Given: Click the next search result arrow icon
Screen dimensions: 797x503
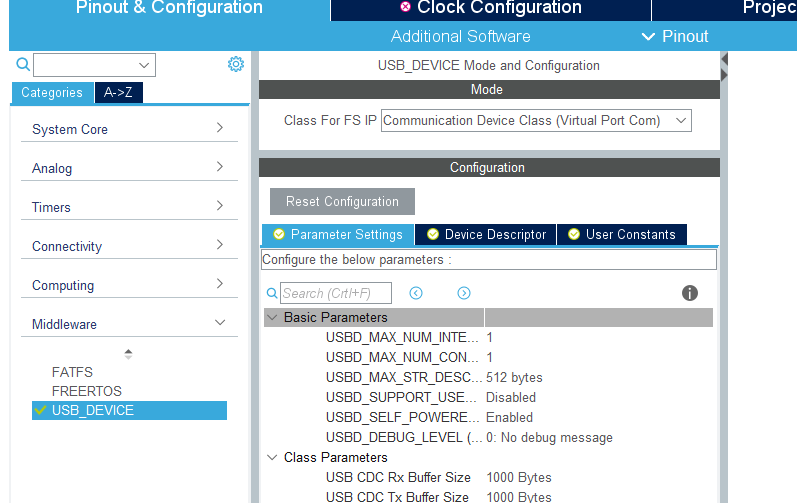Looking at the screenshot, I should point(464,293).
